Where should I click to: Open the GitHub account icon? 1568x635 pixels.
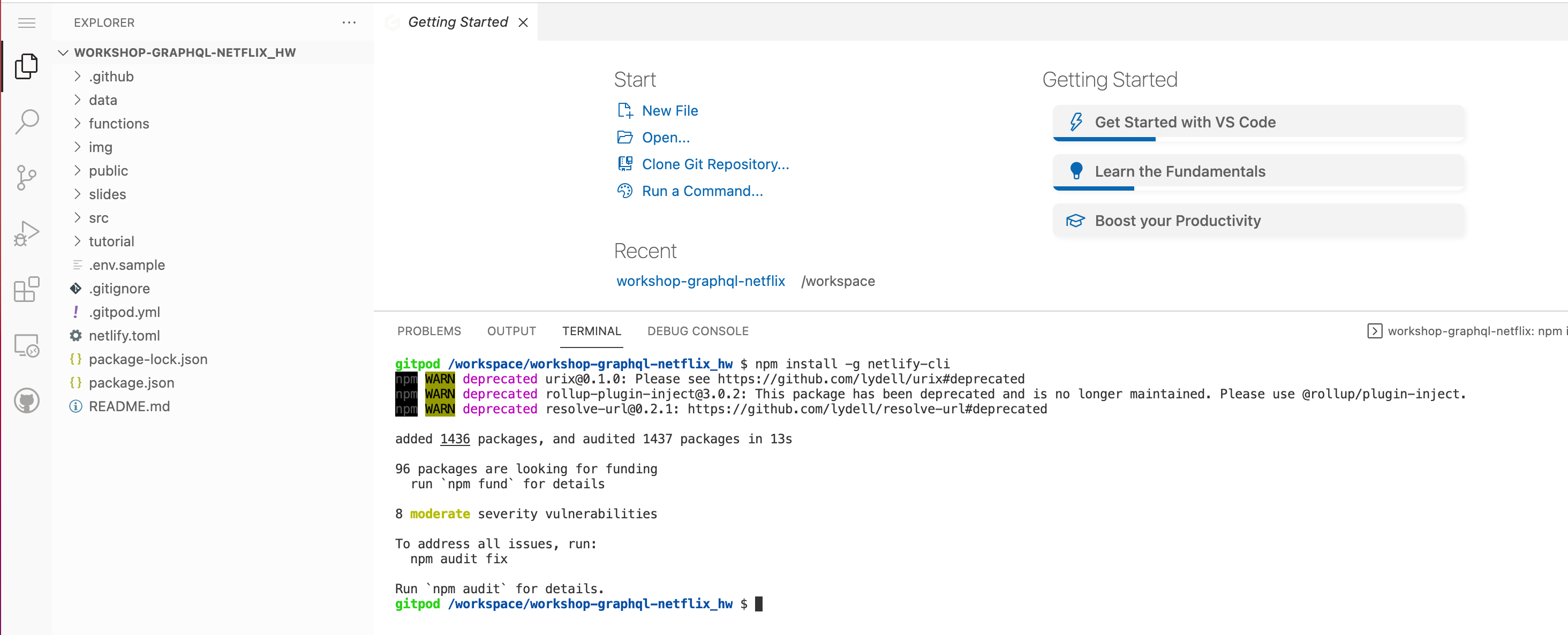26,400
